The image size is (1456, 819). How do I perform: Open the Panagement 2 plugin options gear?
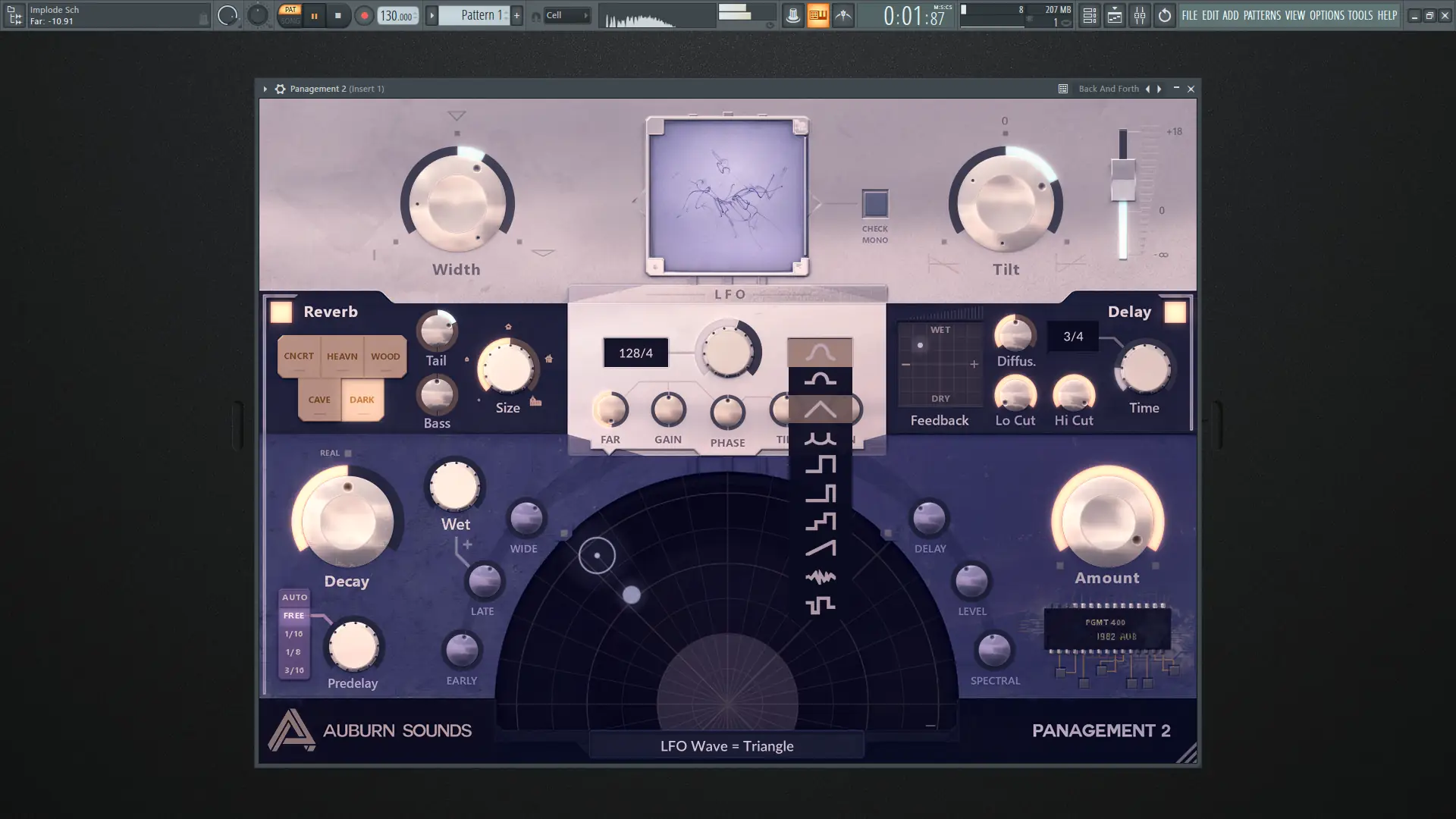coord(280,89)
